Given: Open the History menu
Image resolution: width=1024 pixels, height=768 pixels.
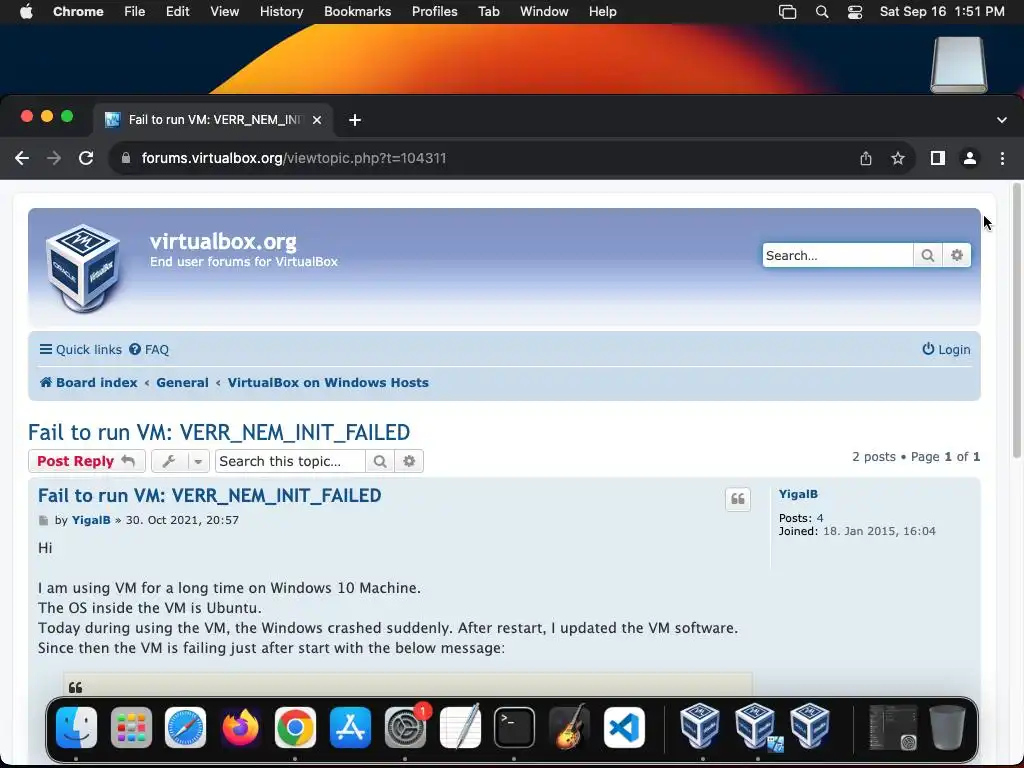Looking at the screenshot, I should [281, 12].
